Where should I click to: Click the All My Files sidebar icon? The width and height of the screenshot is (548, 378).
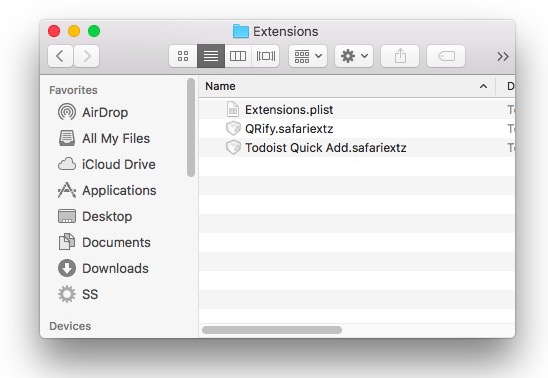click(x=67, y=138)
